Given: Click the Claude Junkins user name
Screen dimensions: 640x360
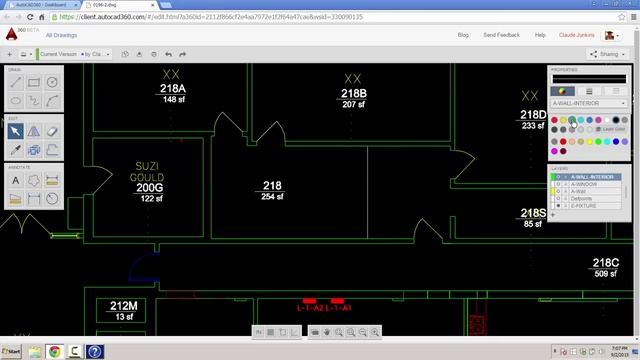Looking at the screenshot, I should click(x=577, y=35).
